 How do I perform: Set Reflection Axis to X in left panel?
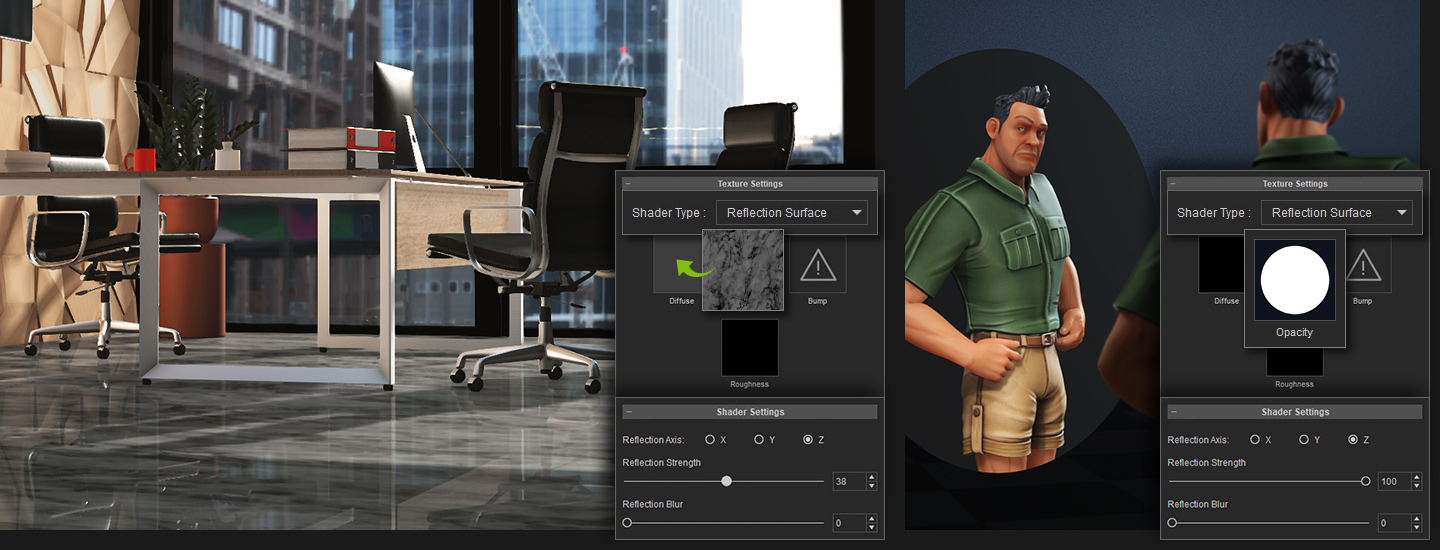pyautogui.click(x=710, y=440)
